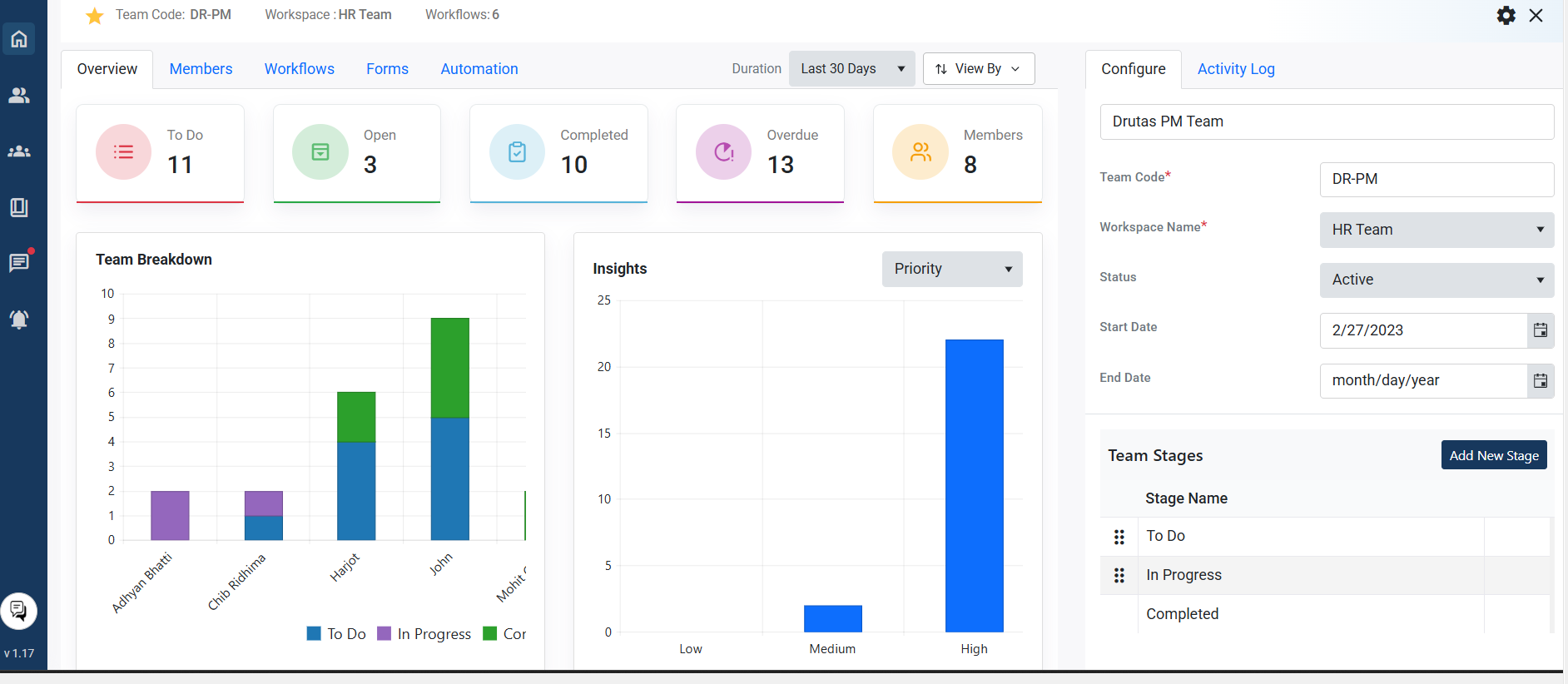Open the chat messages sidebar icon
Screen dimensions: 1568x684
tap(19, 263)
